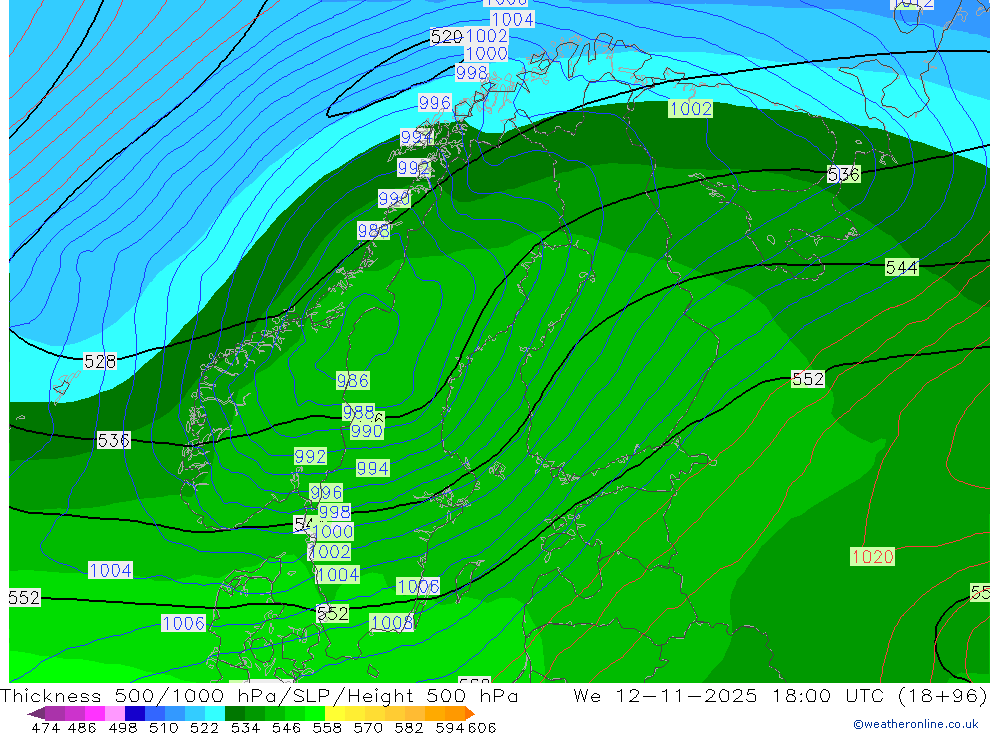This screenshot has height=733, width=1000.
Task: Click the legend value 594
Action: tap(450, 727)
